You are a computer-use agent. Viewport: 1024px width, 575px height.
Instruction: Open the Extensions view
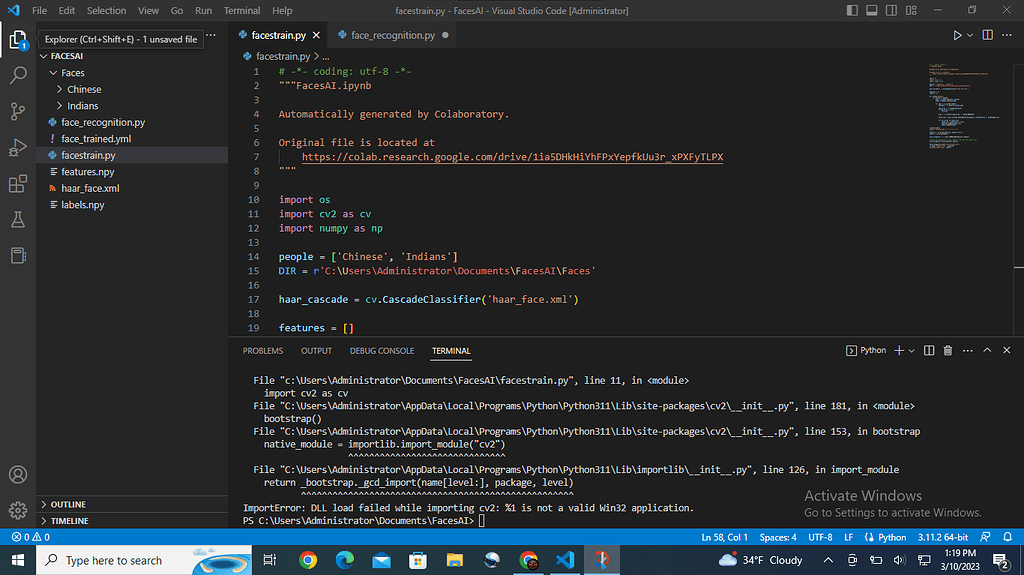click(x=18, y=184)
